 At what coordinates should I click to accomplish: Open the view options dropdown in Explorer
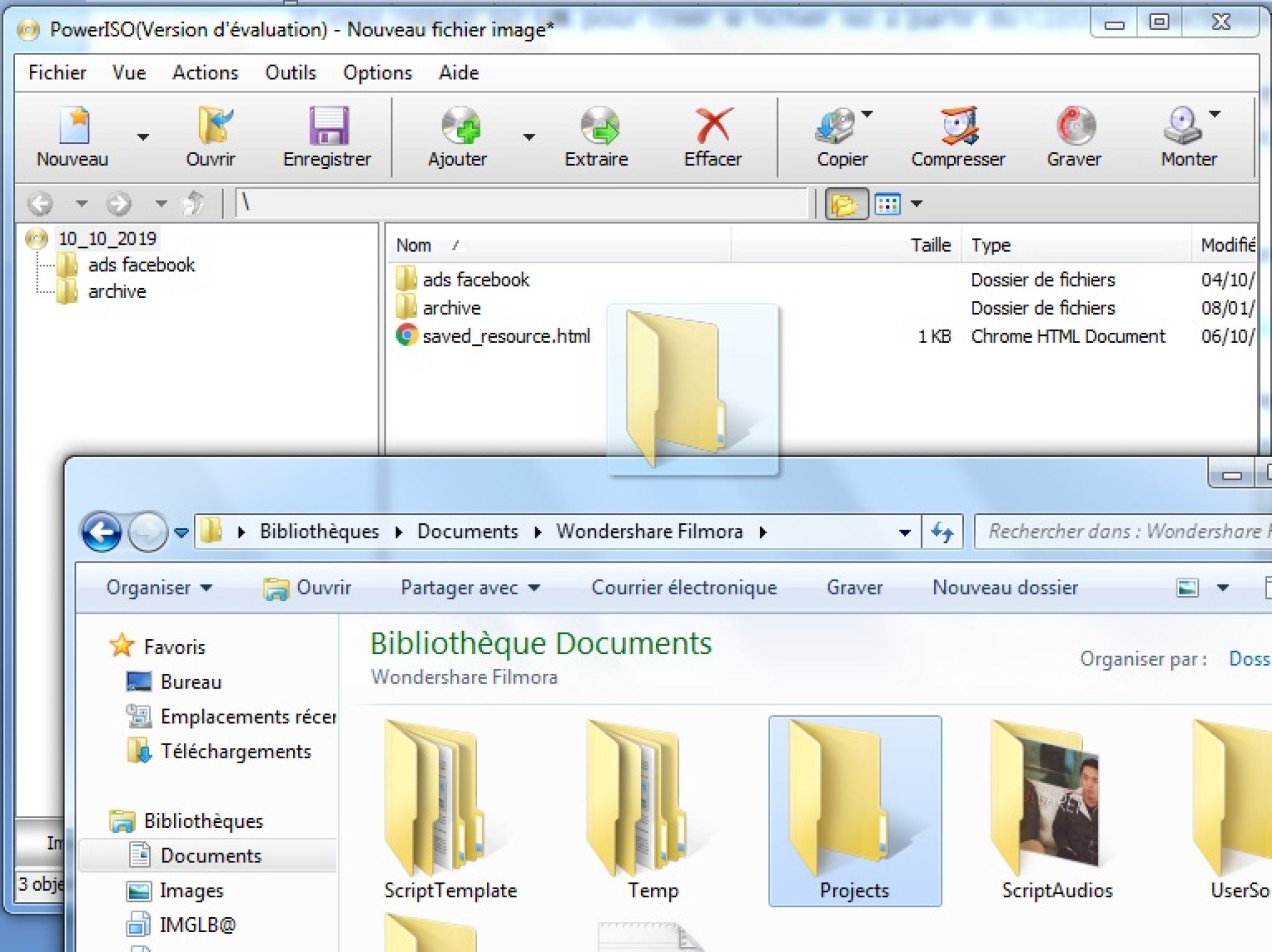point(1222,587)
